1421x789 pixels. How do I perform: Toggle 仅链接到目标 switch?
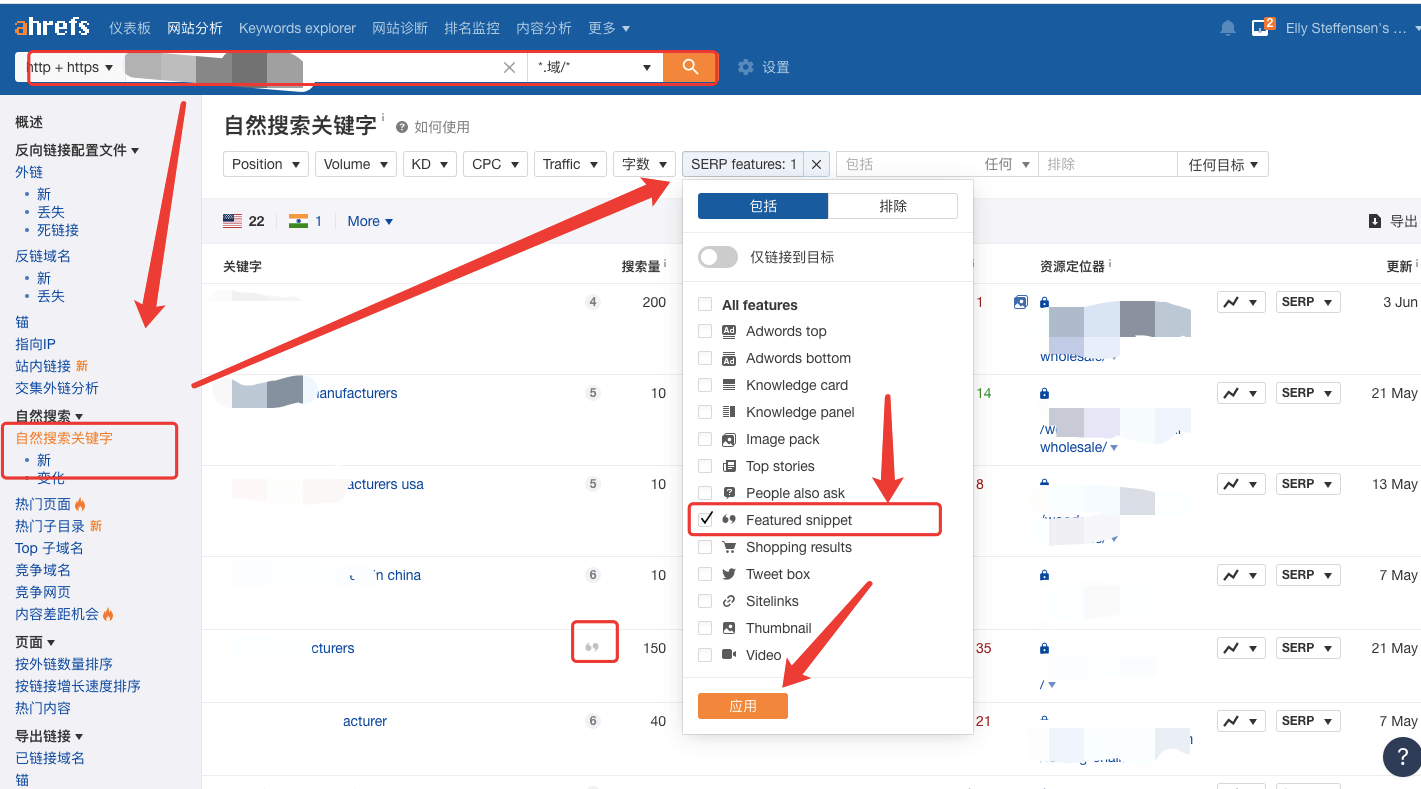718,257
